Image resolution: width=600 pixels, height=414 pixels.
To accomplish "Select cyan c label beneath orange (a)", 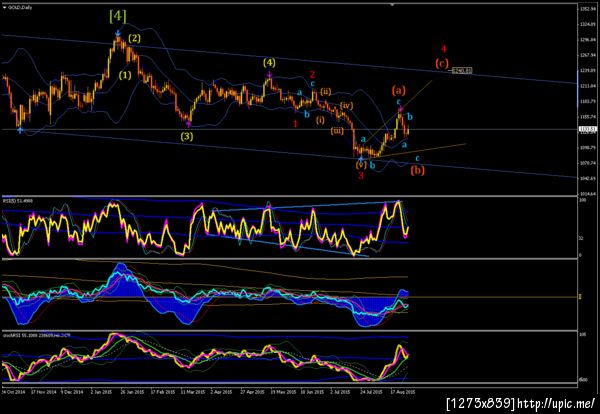I will click(x=398, y=101).
